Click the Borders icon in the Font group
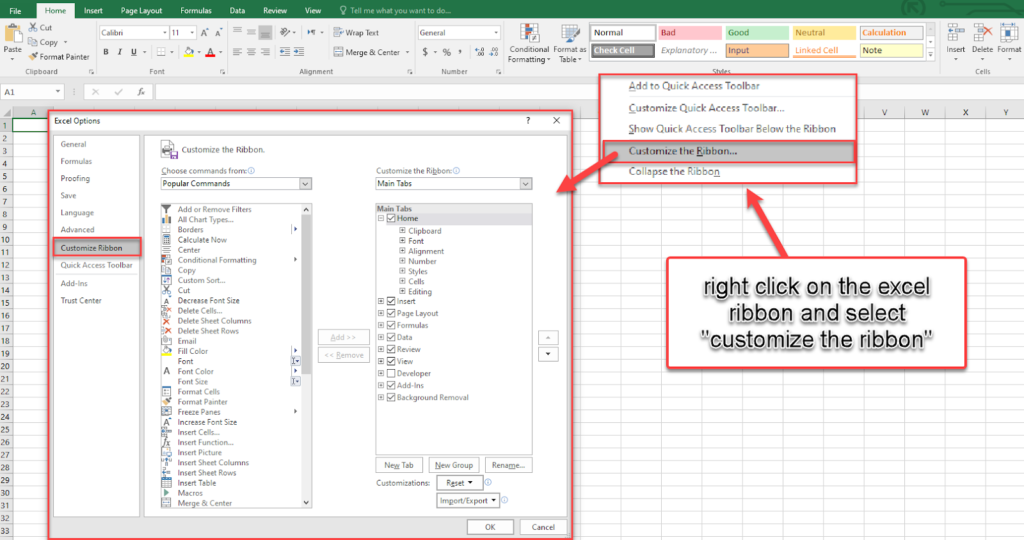This screenshot has width=1024, height=540. point(161,52)
